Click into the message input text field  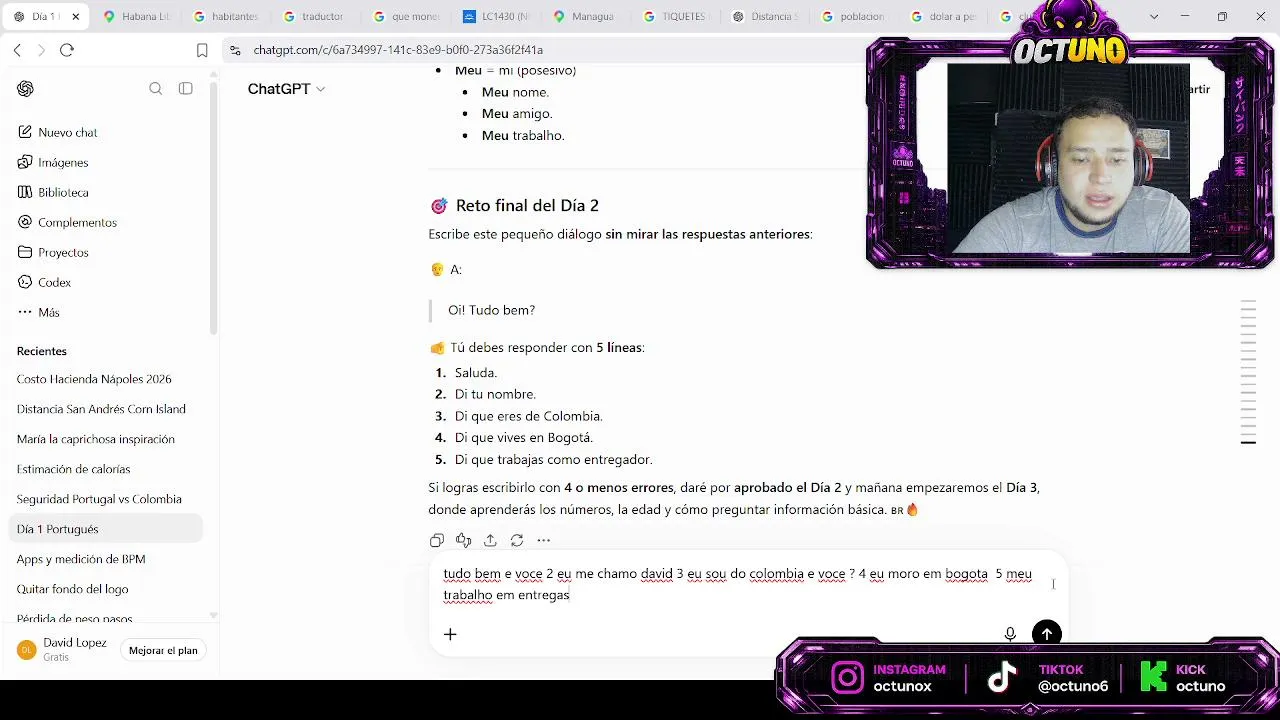738,584
